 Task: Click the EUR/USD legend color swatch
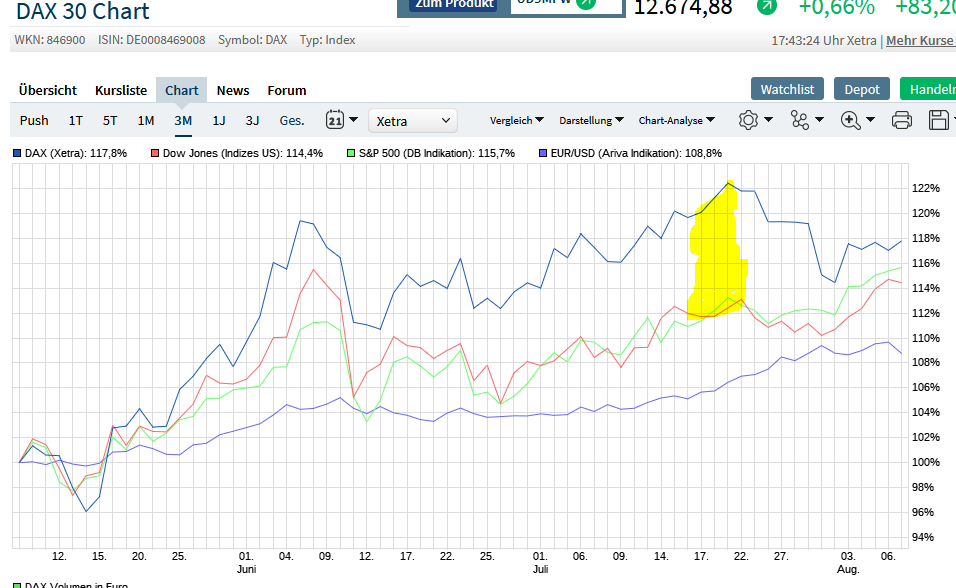point(543,154)
